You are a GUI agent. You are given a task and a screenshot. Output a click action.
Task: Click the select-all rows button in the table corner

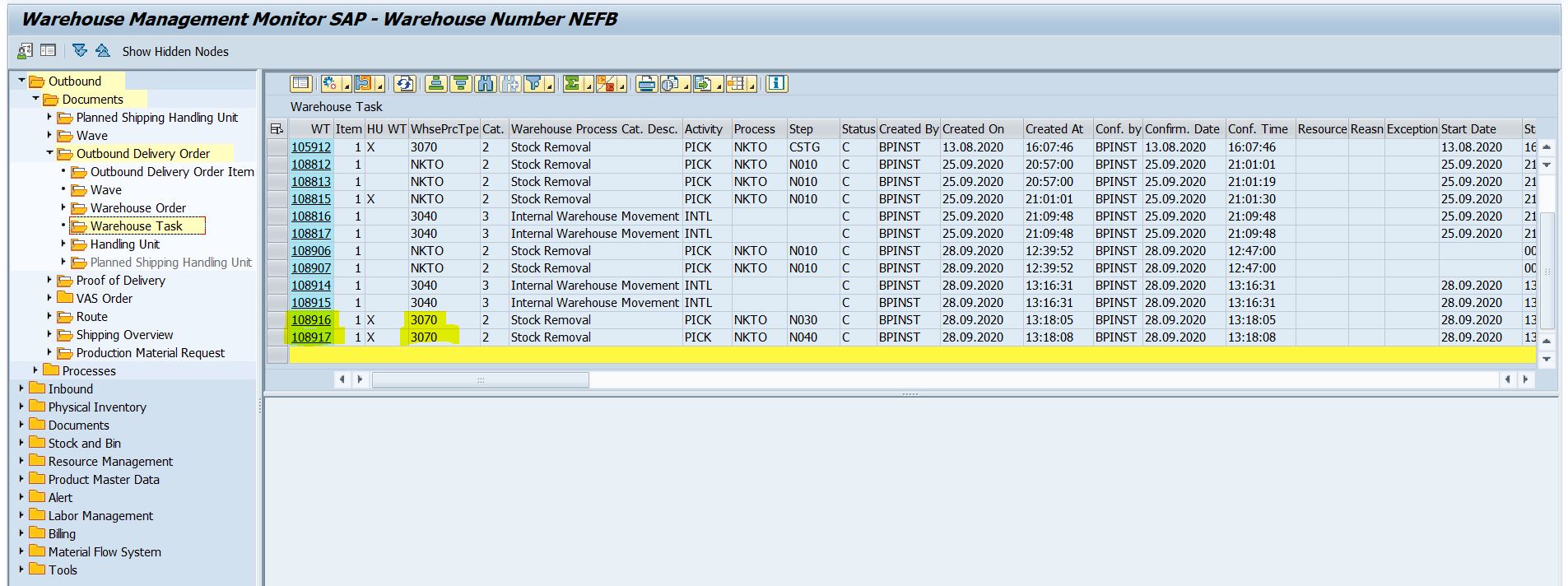click(x=277, y=129)
